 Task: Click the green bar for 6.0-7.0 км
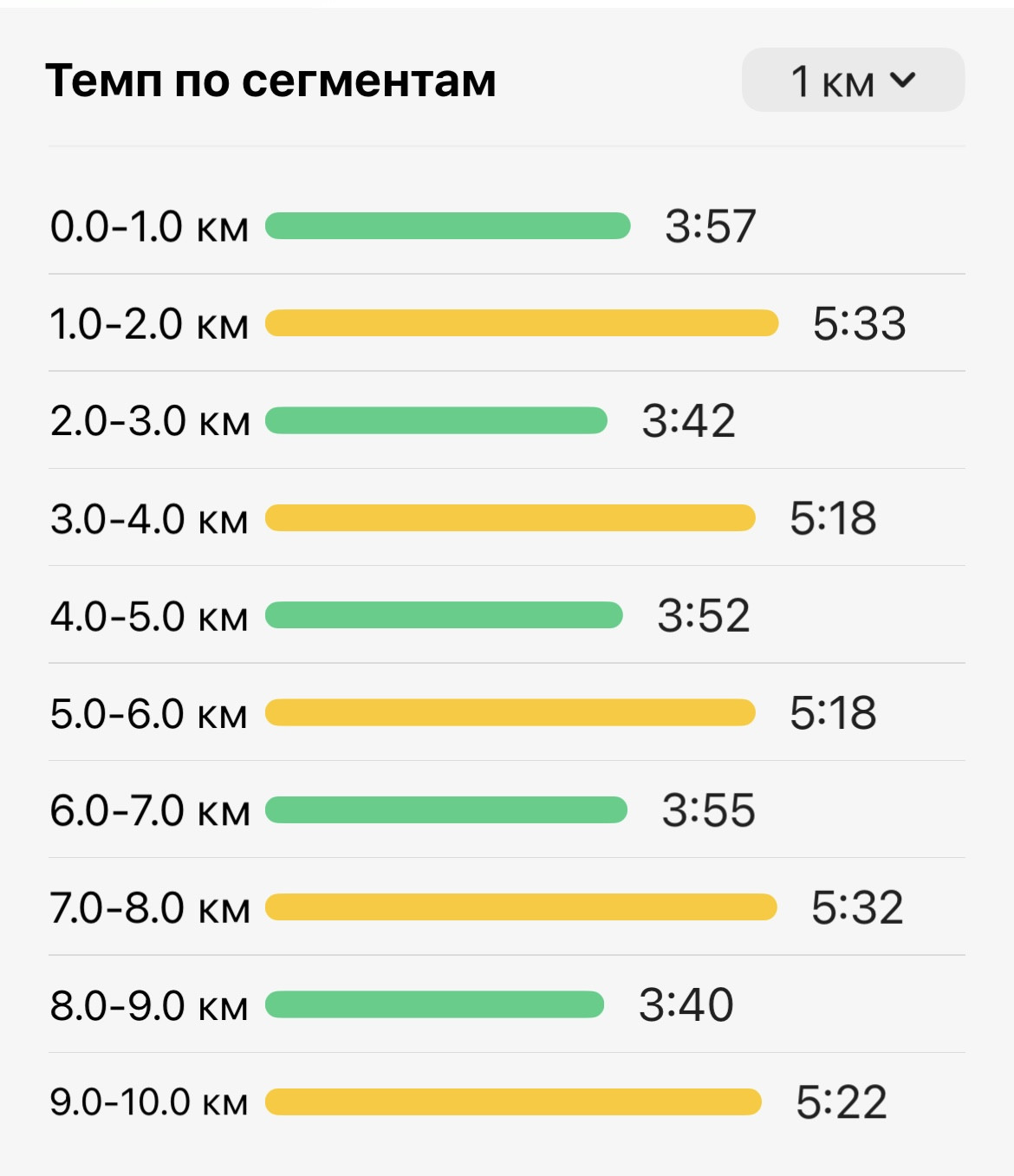[445, 810]
